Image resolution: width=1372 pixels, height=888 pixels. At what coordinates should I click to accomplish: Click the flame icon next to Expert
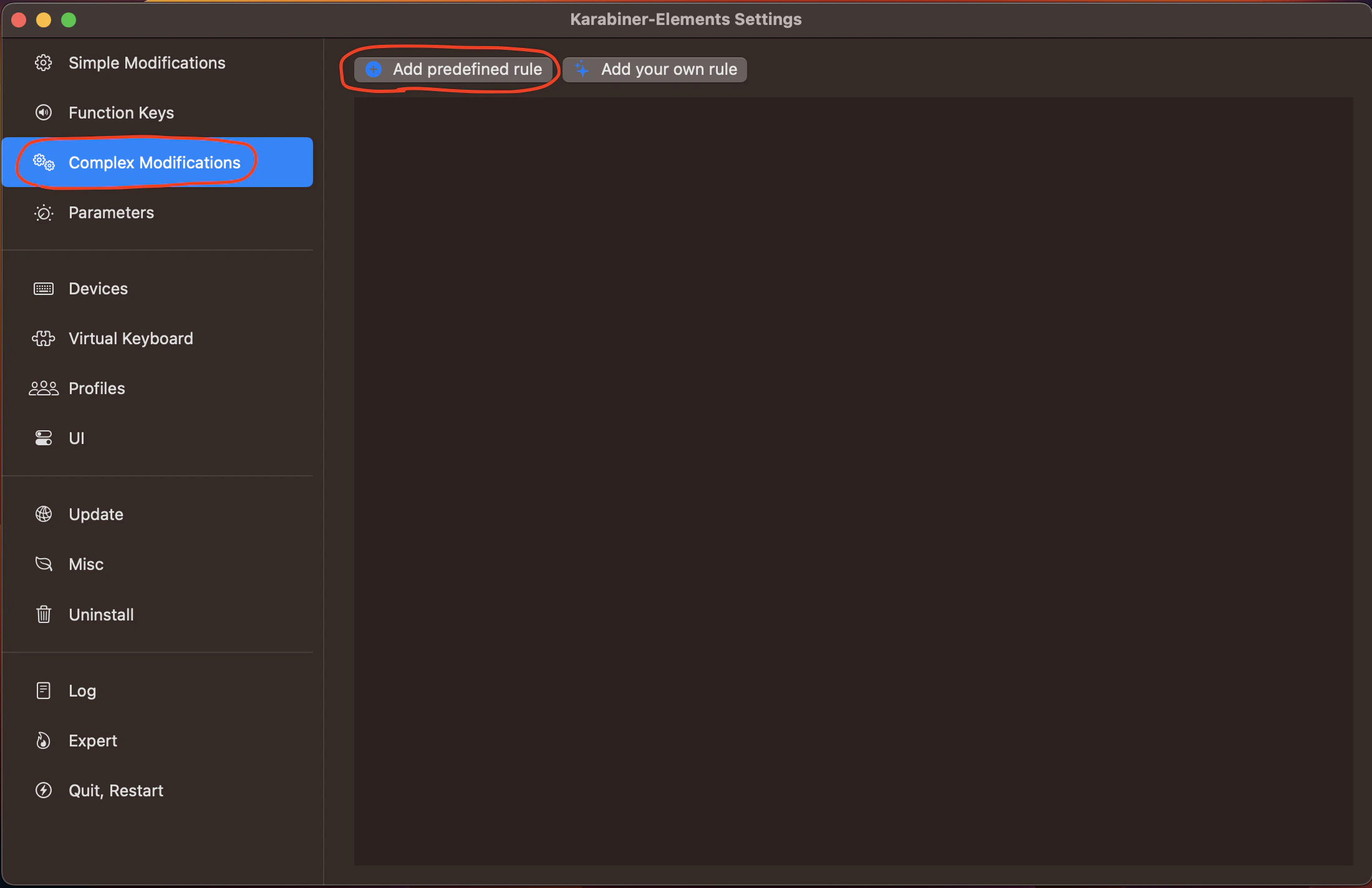coord(43,741)
